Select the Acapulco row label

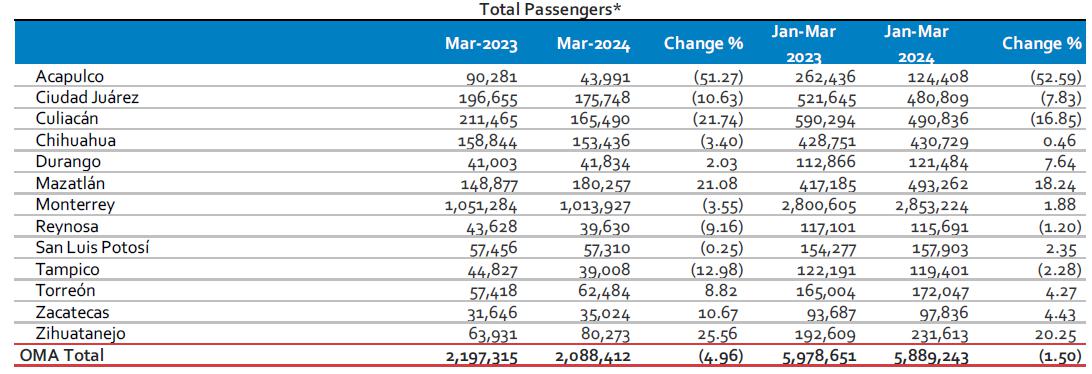(70, 76)
